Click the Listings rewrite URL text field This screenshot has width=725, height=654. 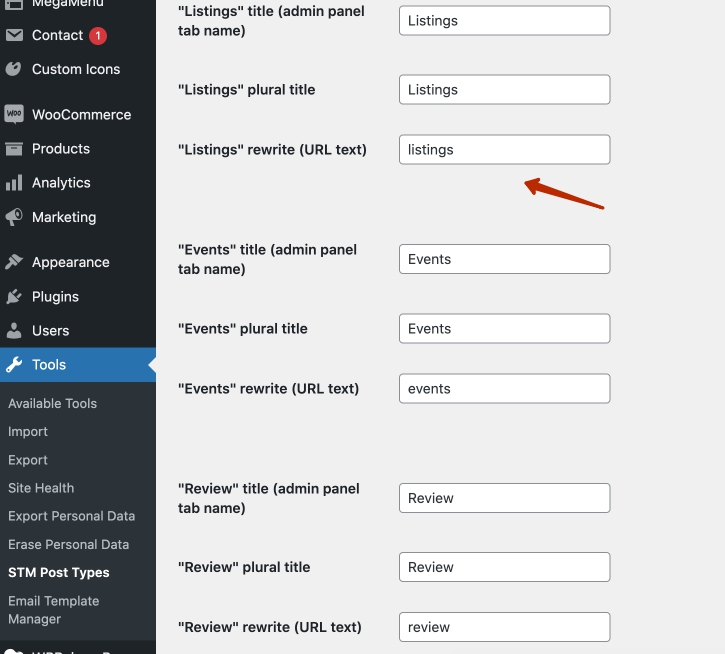tap(504, 150)
